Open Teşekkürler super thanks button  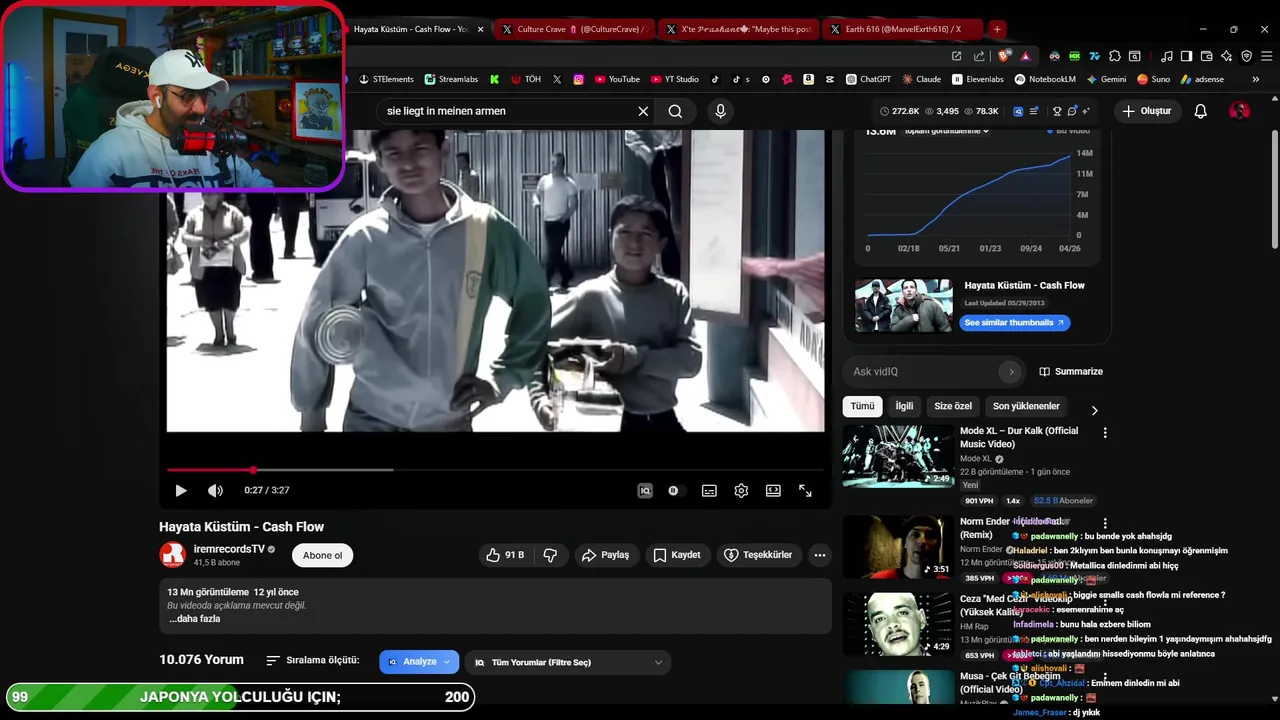click(758, 555)
